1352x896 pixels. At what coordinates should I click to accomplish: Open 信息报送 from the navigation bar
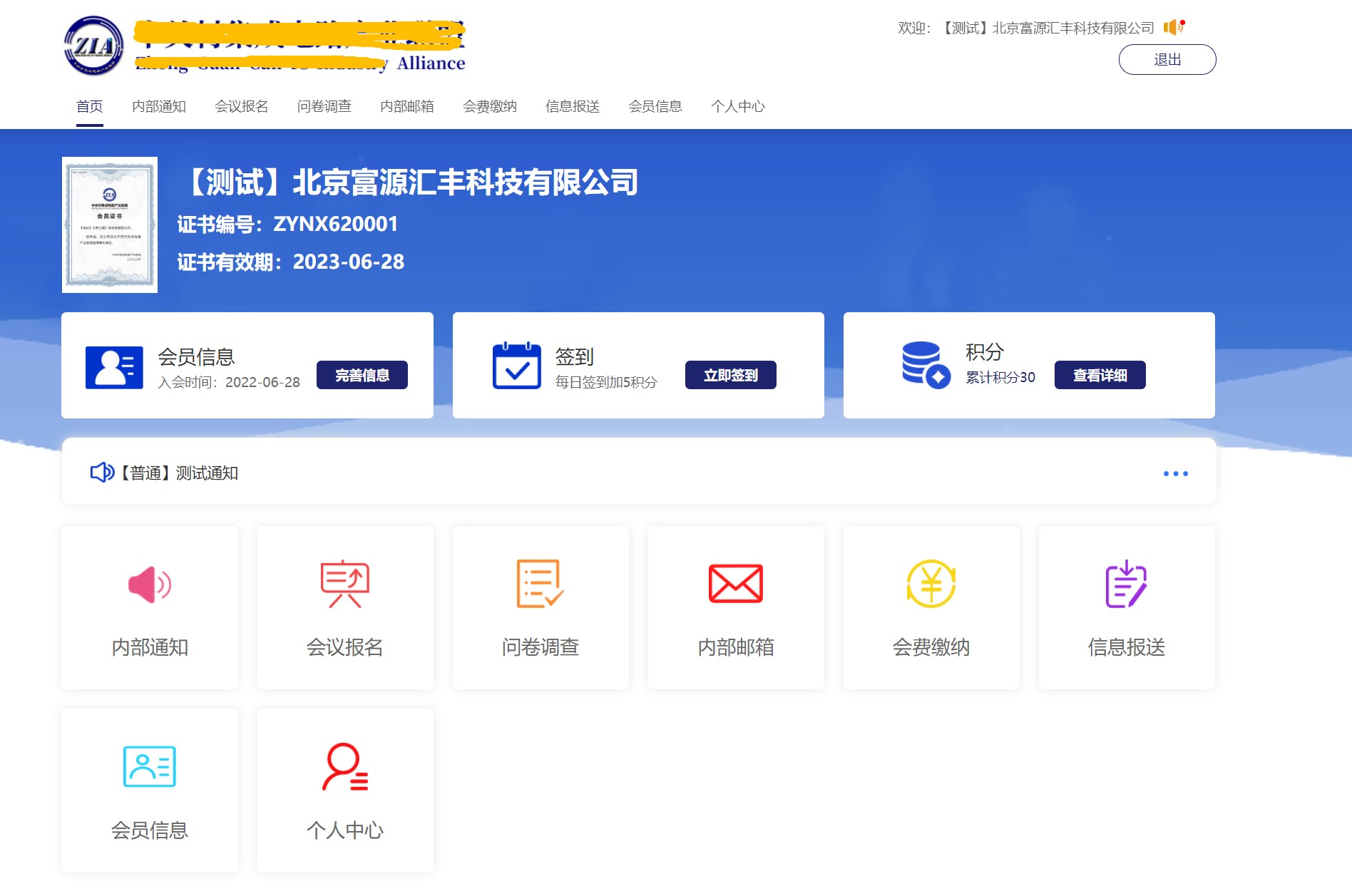[x=572, y=105]
